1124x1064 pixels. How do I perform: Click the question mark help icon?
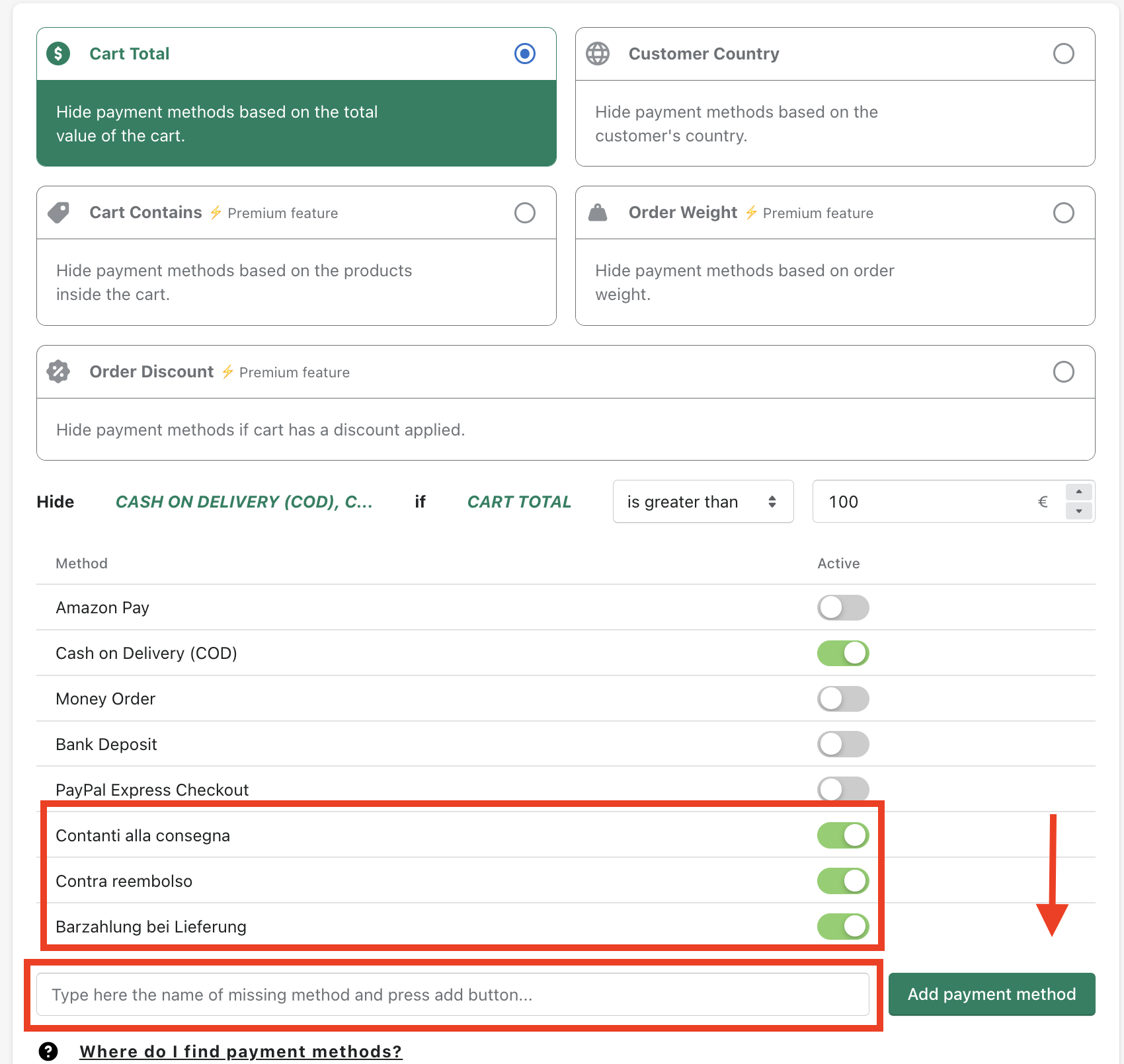(48, 1051)
